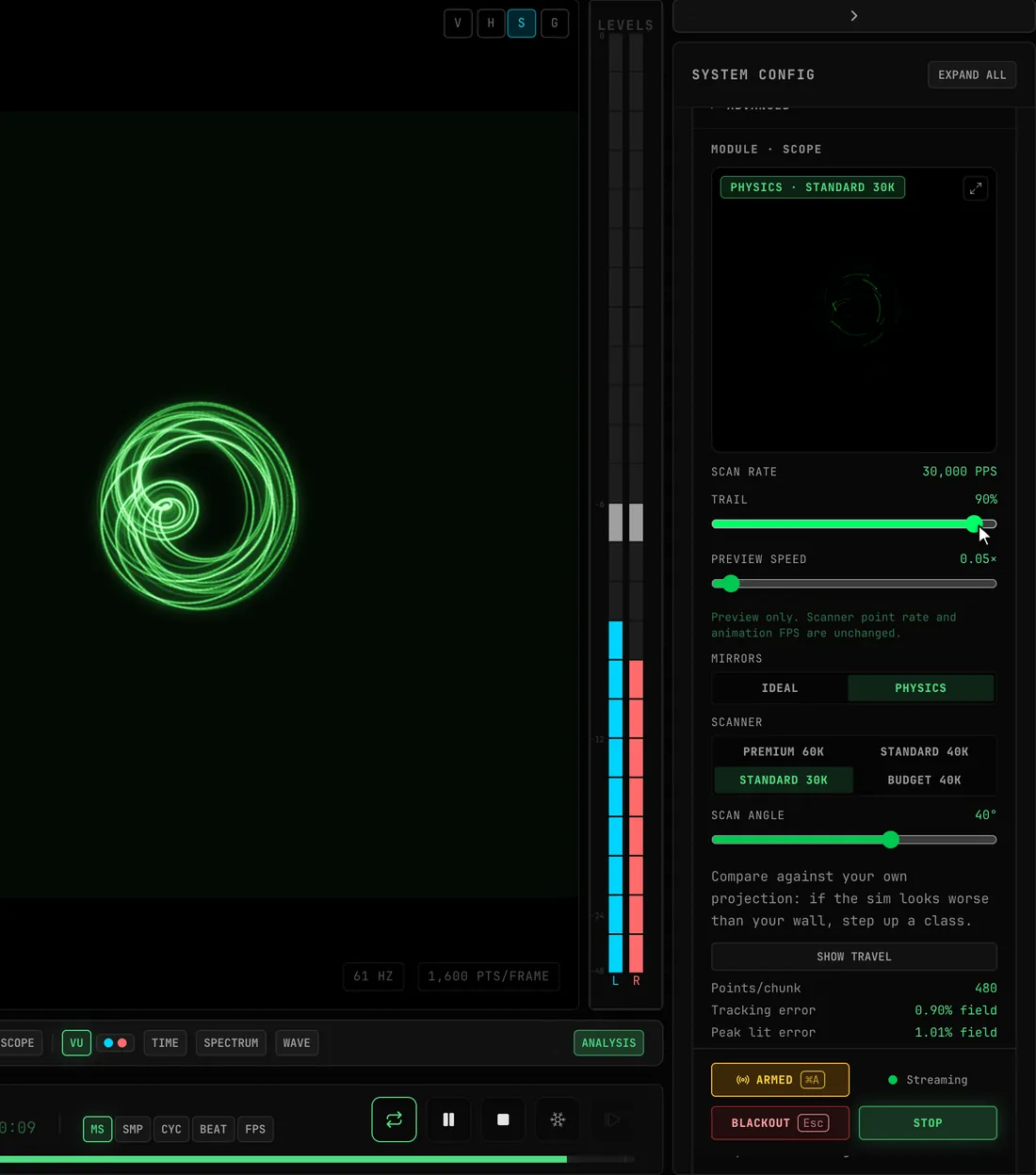The width and height of the screenshot is (1036, 1175).
Task: Set the time unit to CYC
Action: tap(171, 1129)
